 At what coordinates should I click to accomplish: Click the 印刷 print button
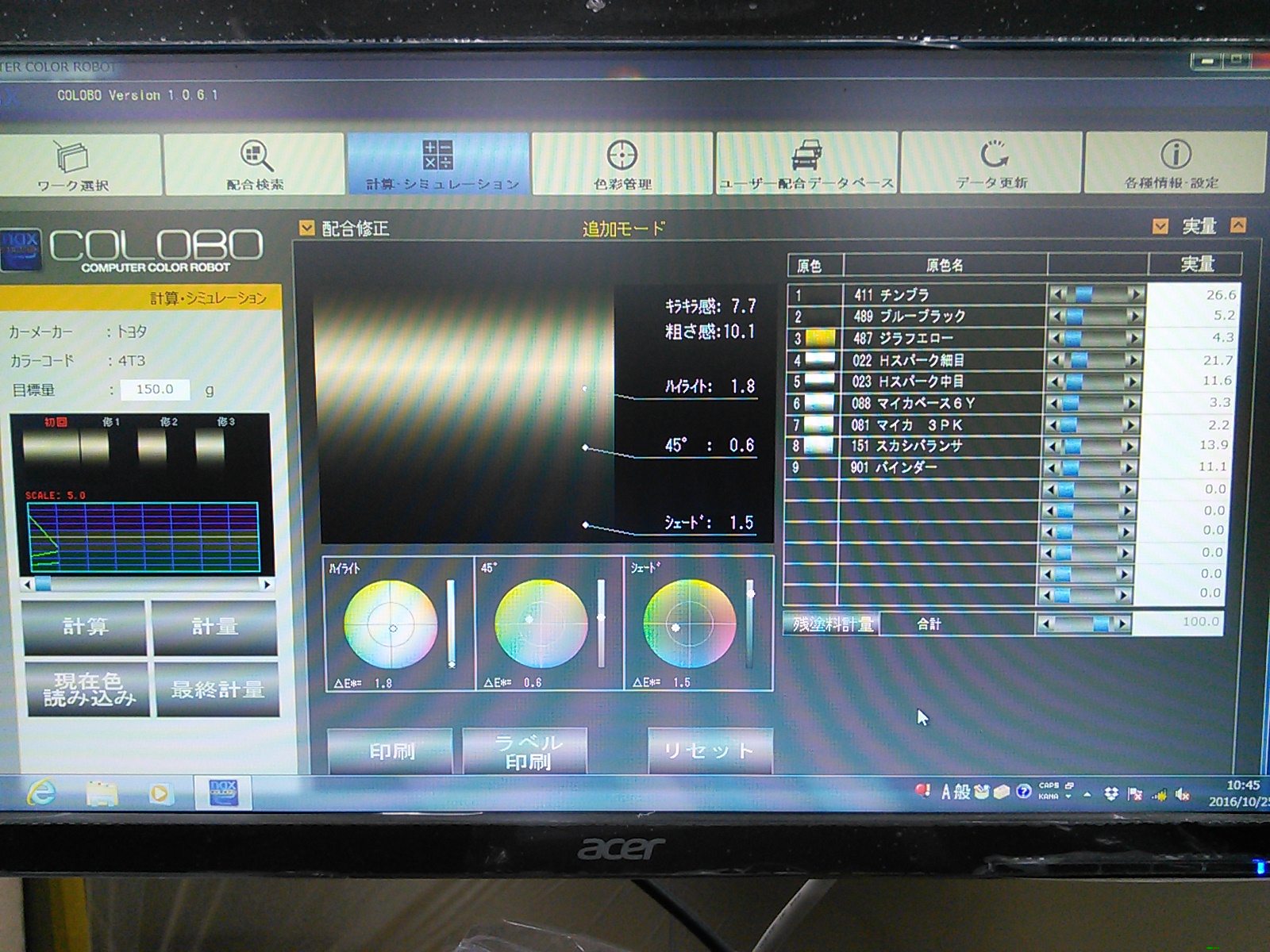(391, 750)
